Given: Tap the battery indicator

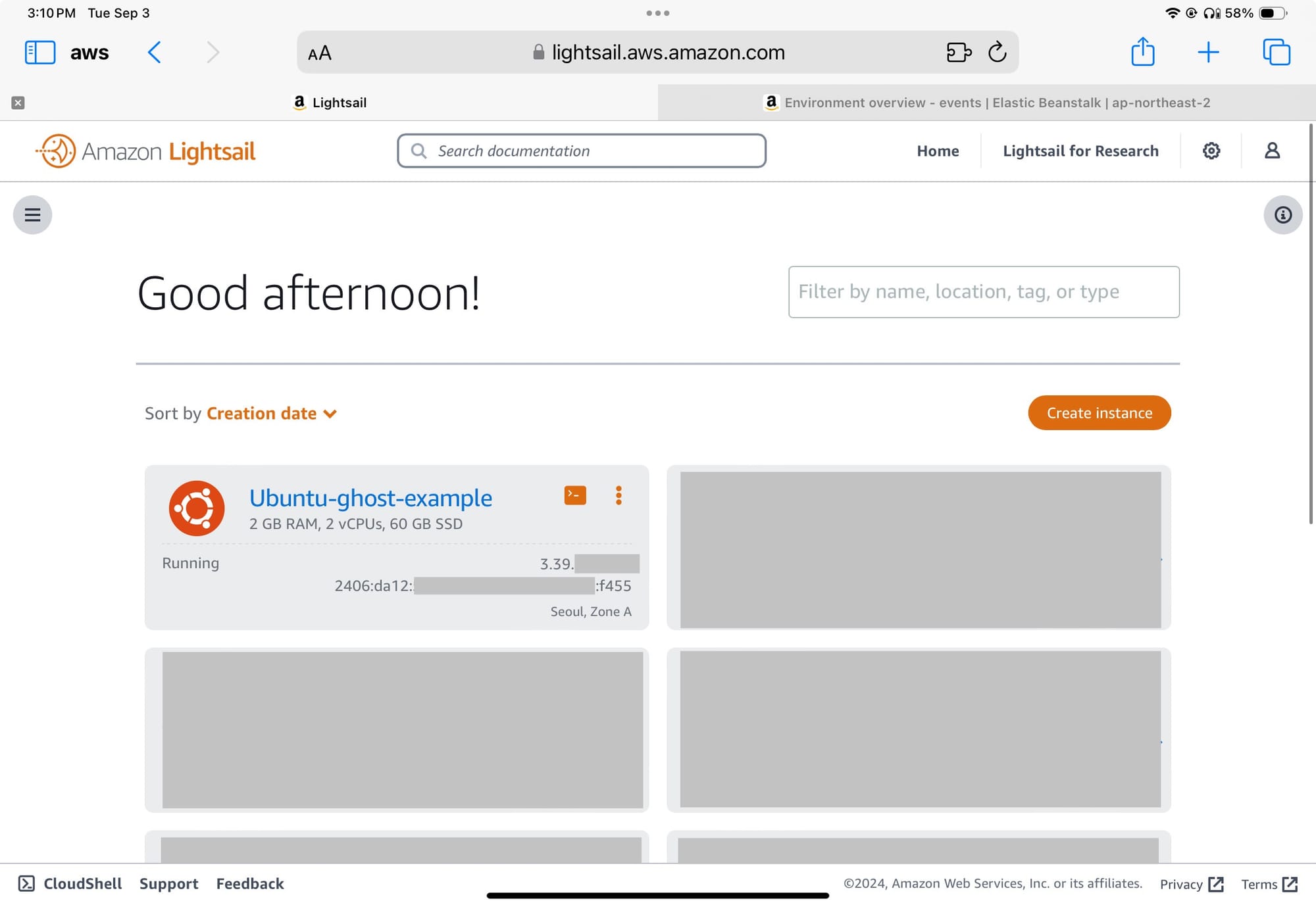Looking at the screenshot, I should [1273, 13].
